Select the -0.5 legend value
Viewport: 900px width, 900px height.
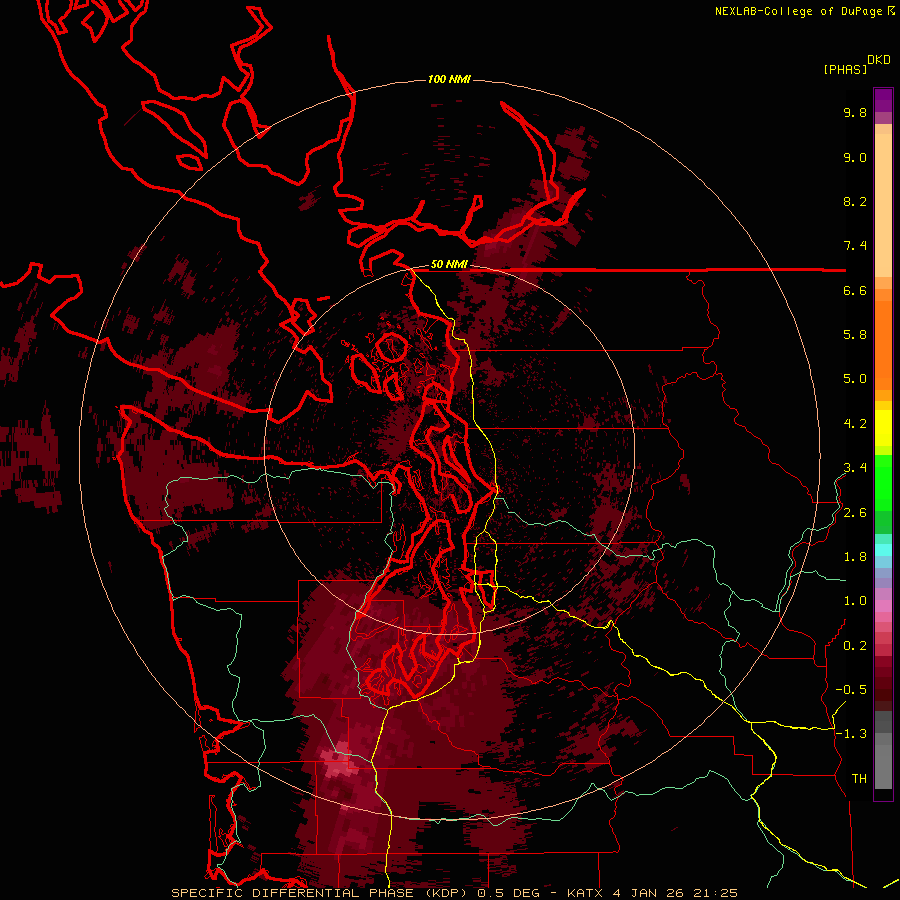(851, 690)
